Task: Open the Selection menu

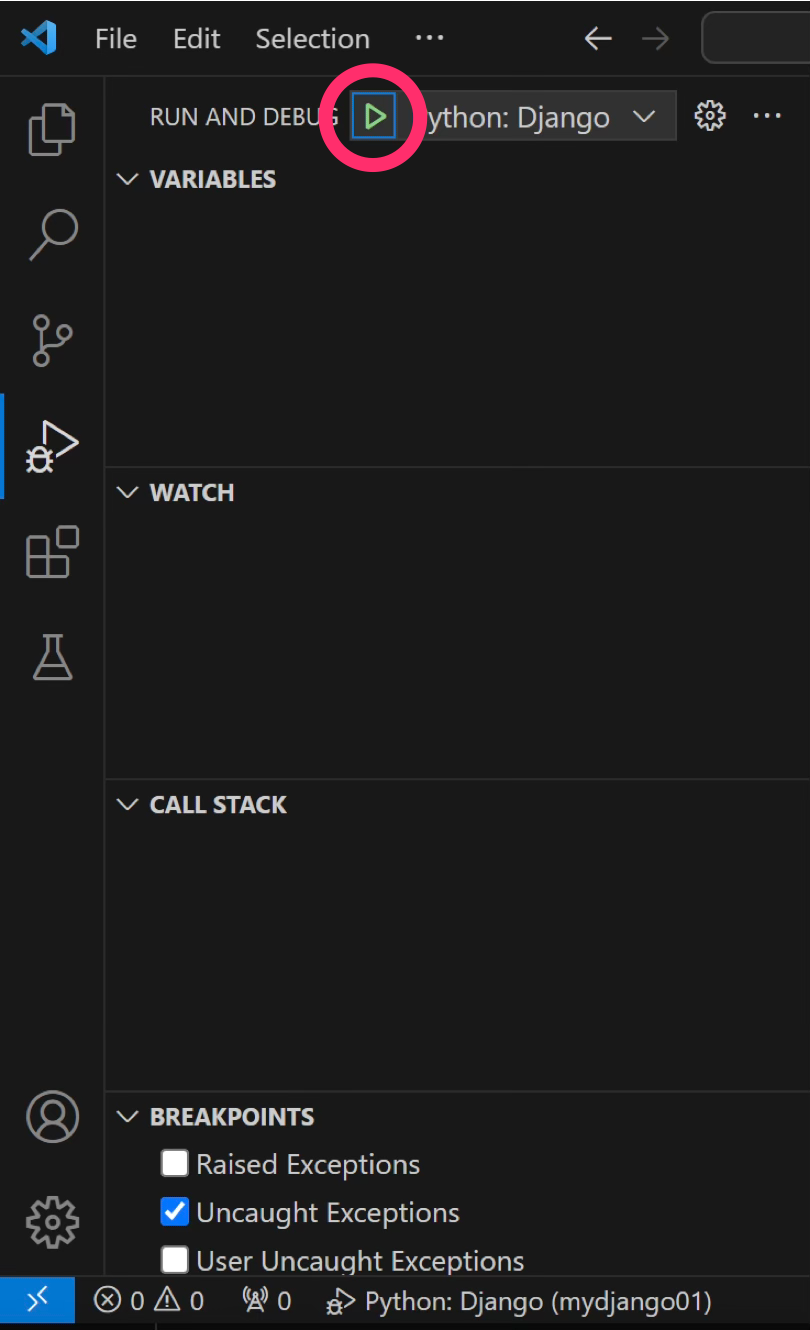Action: pyautogui.click(x=312, y=39)
